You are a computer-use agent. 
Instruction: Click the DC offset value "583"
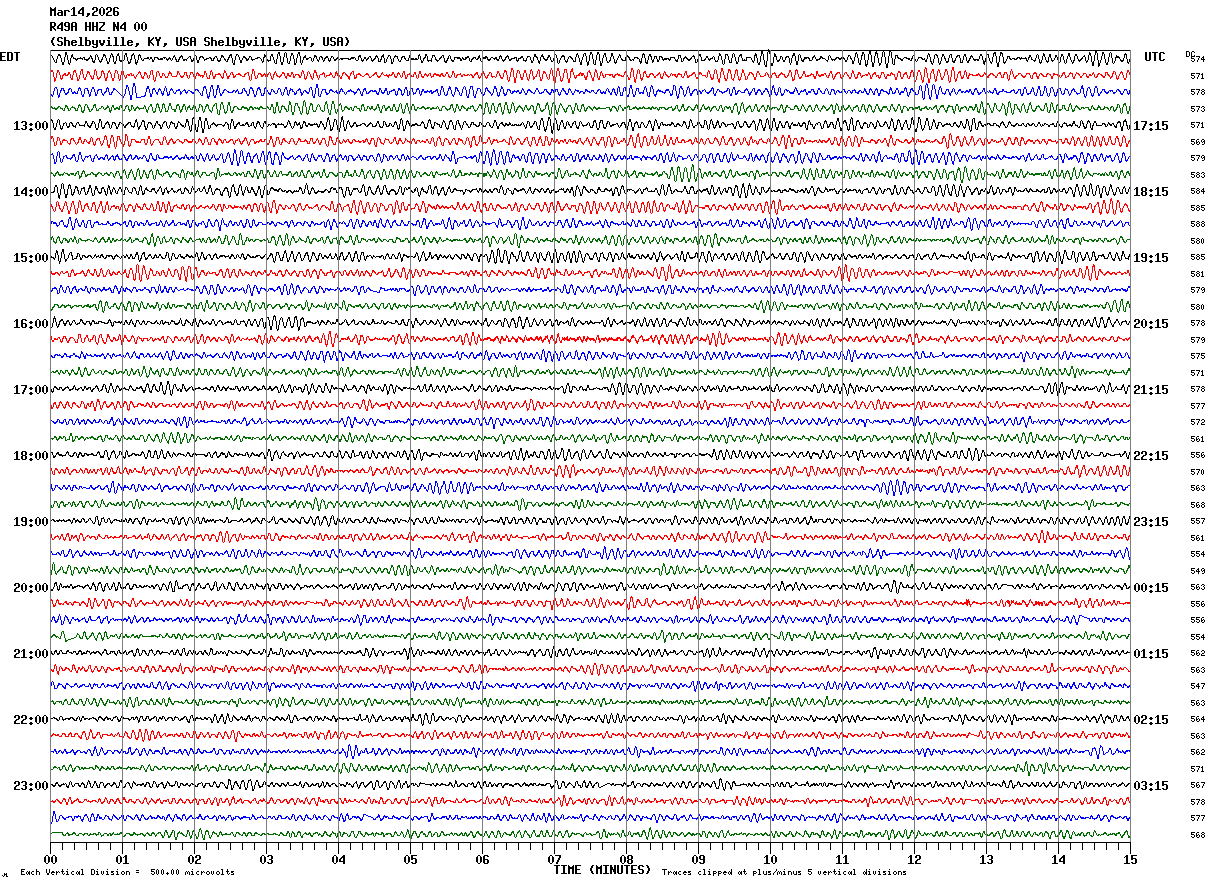pyautogui.click(x=1197, y=175)
